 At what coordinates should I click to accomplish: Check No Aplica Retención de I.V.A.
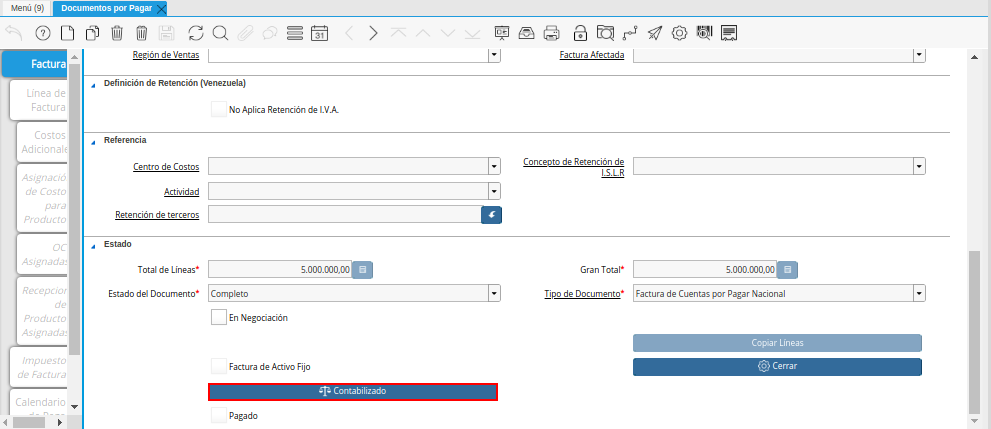219,109
